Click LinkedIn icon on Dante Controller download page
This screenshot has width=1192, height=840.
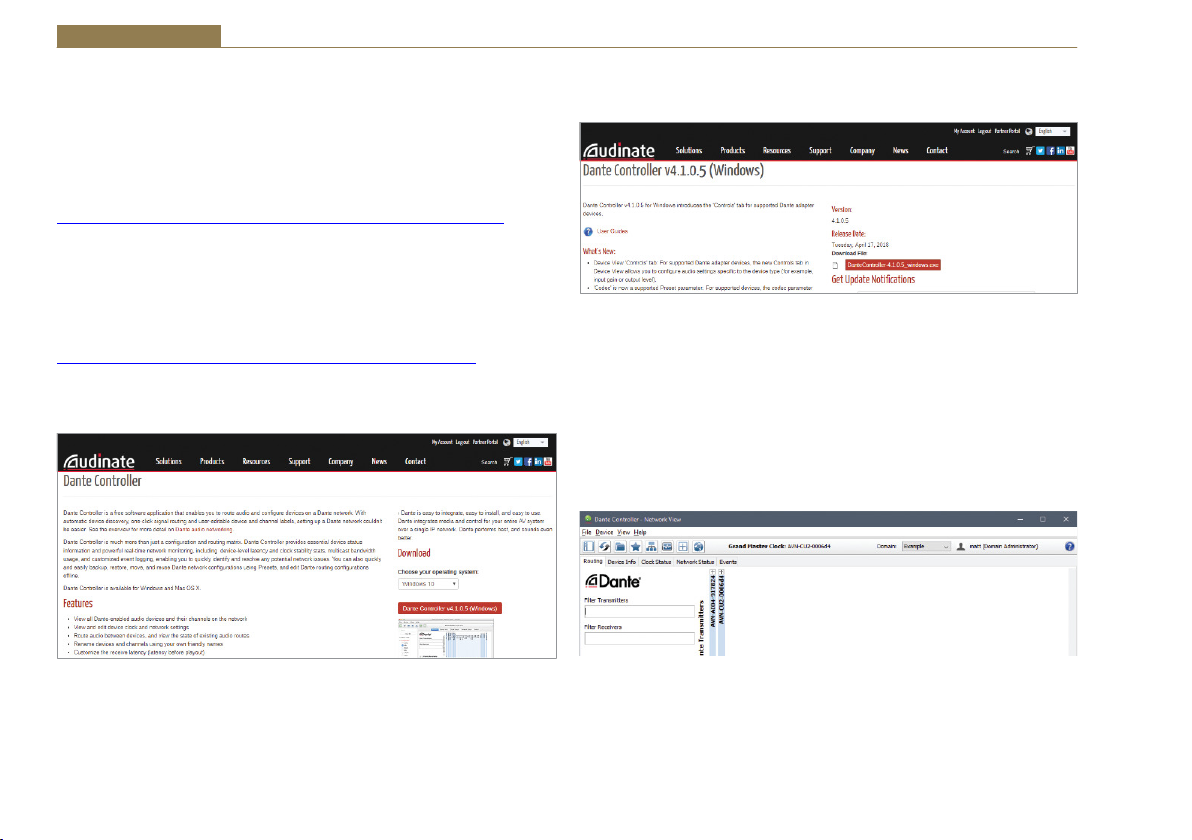click(x=538, y=461)
